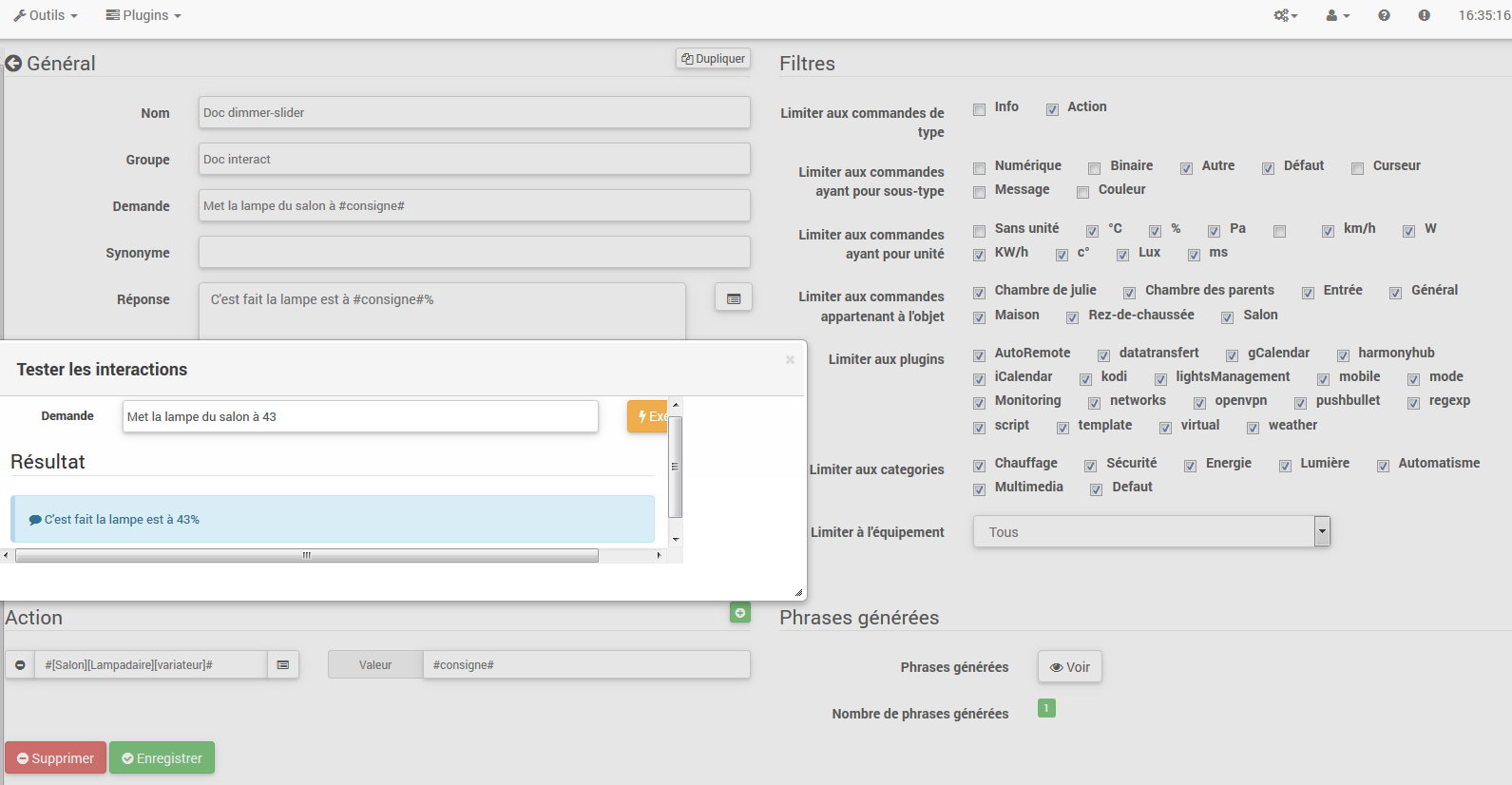Close the Tester les interactions dialog
Viewport: 1512px width, 785px height.
coord(790,359)
